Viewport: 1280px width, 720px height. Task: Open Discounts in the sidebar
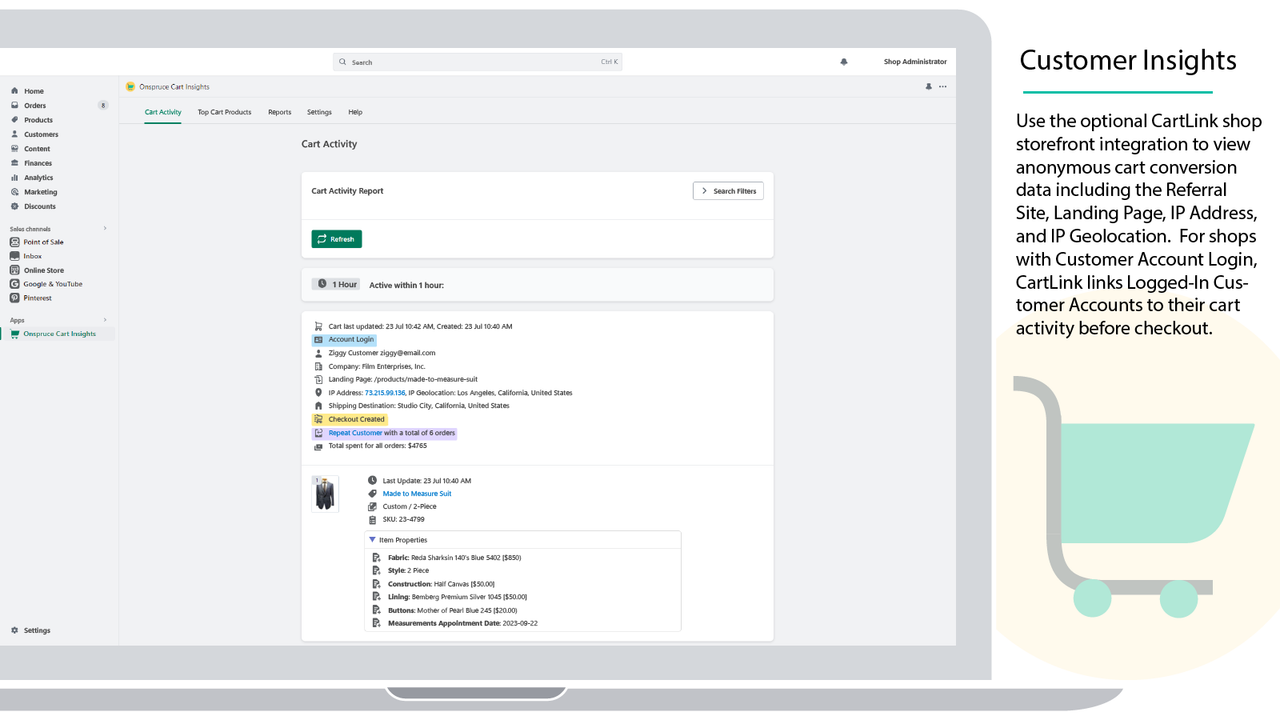[x=40, y=206]
